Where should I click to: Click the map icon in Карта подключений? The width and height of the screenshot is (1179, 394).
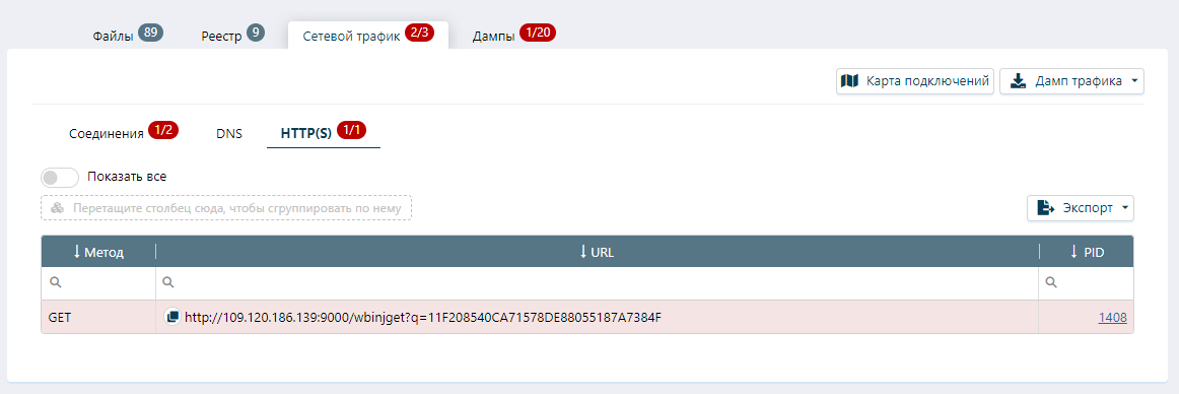(x=850, y=81)
